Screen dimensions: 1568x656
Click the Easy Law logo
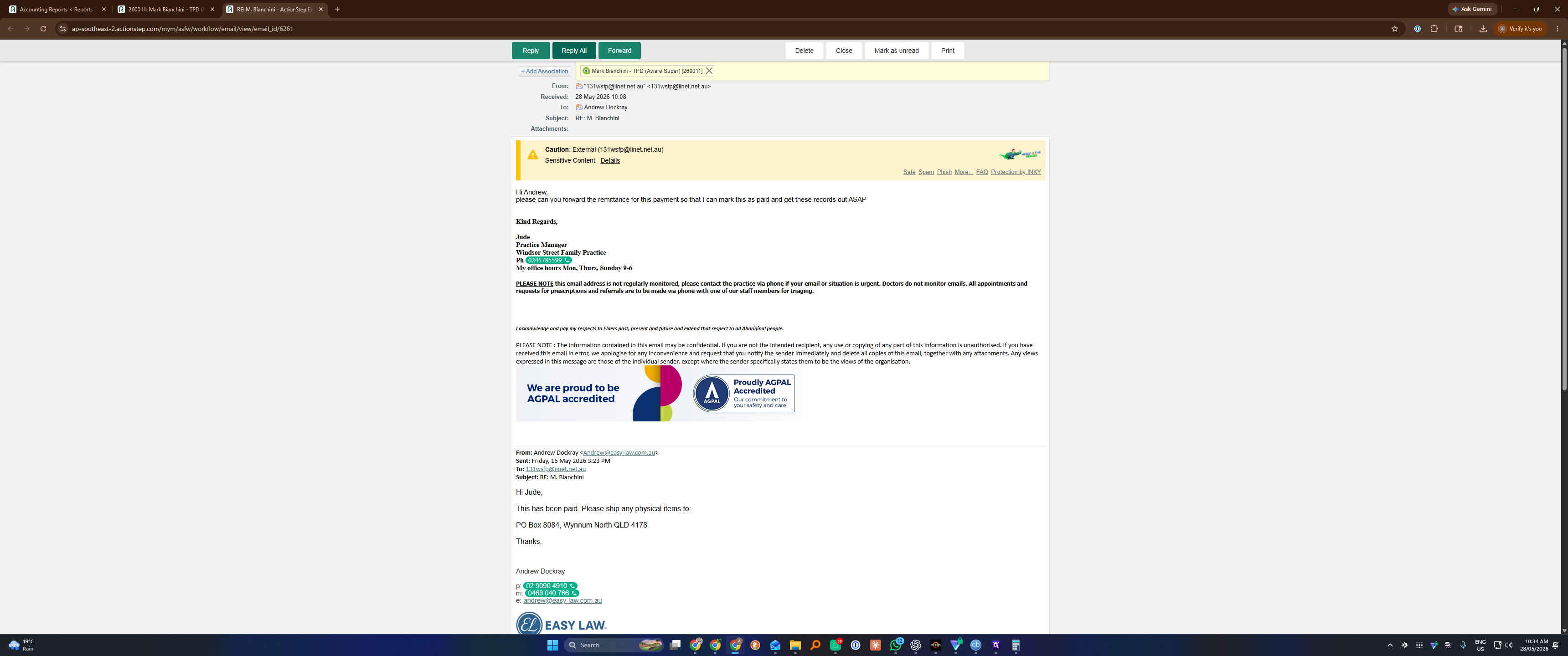pyautogui.click(x=561, y=624)
